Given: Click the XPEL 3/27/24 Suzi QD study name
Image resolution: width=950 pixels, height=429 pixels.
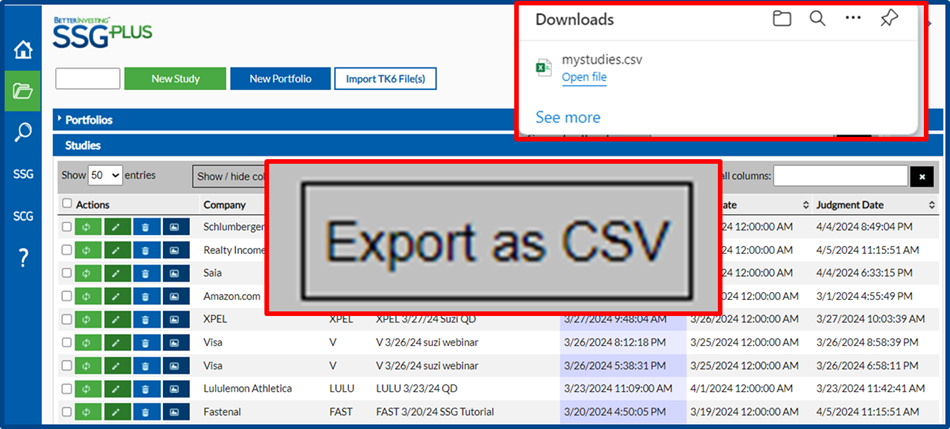Looking at the screenshot, I should tap(424, 319).
